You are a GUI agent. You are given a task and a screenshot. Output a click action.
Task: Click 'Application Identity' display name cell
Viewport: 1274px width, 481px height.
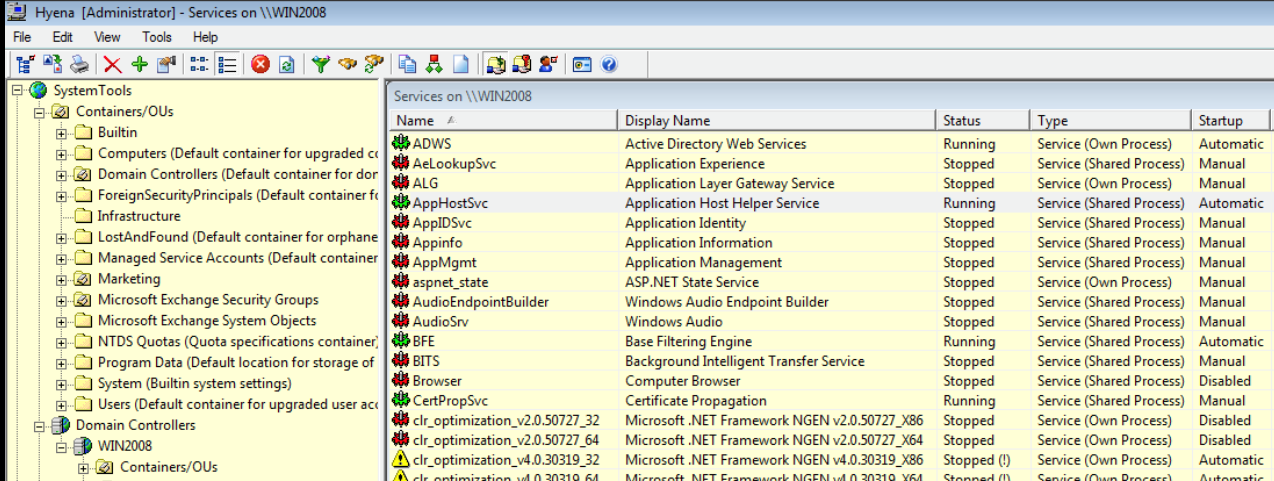coord(685,223)
